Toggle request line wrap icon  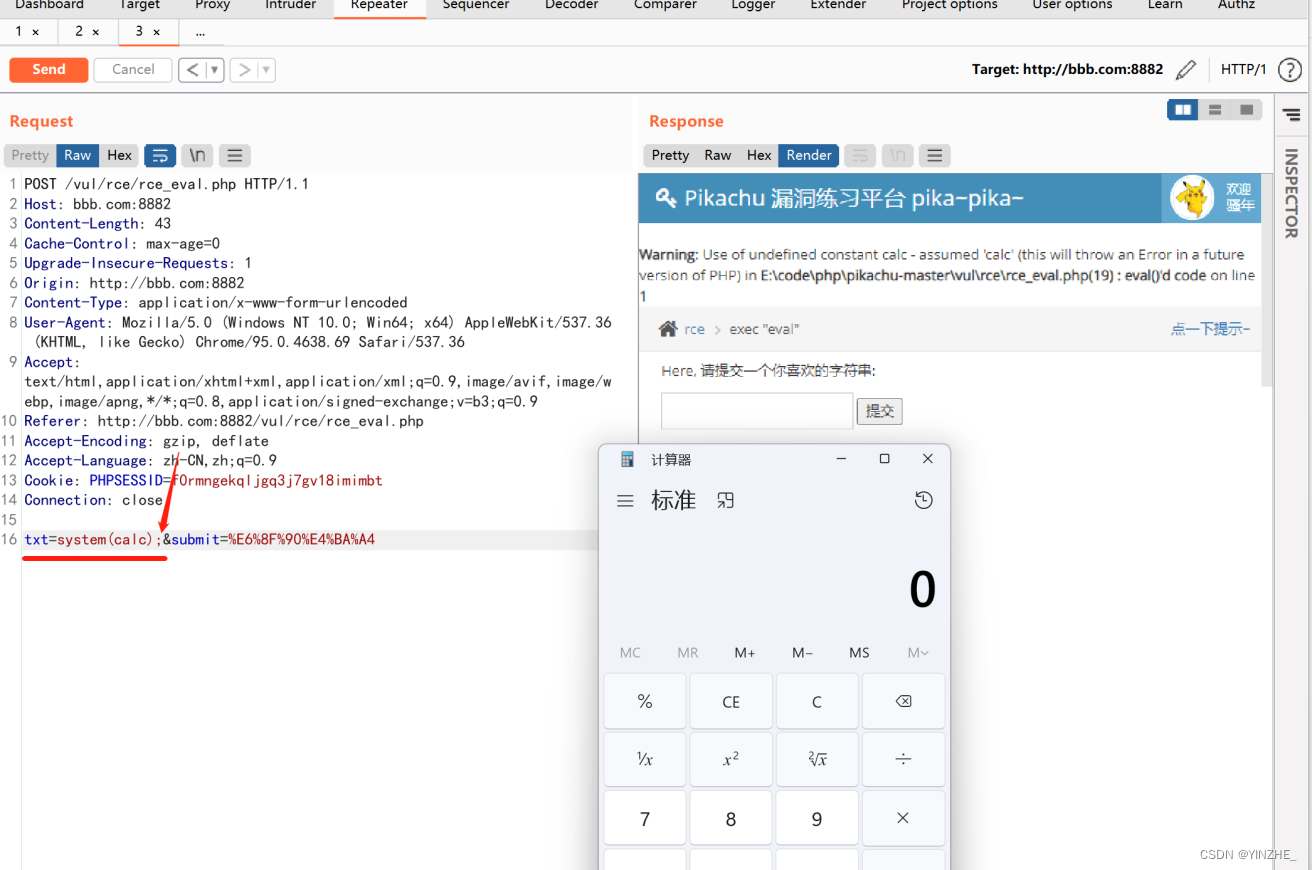(x=160, y=155)
